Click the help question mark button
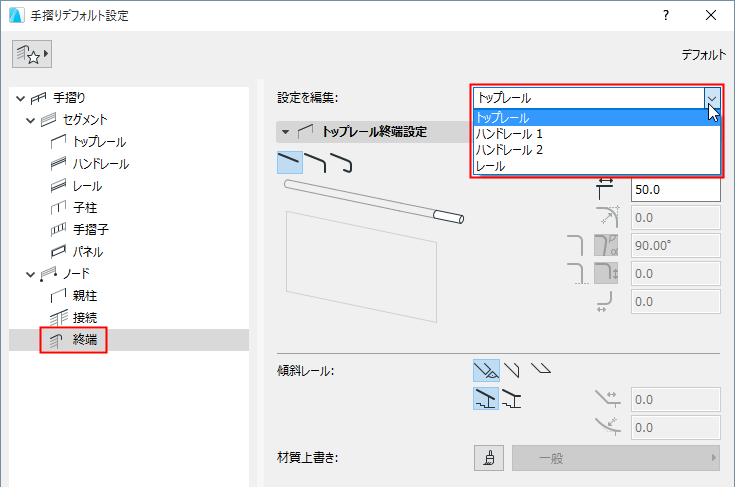This screenshot has height=487, width=735. pos(666,15)
